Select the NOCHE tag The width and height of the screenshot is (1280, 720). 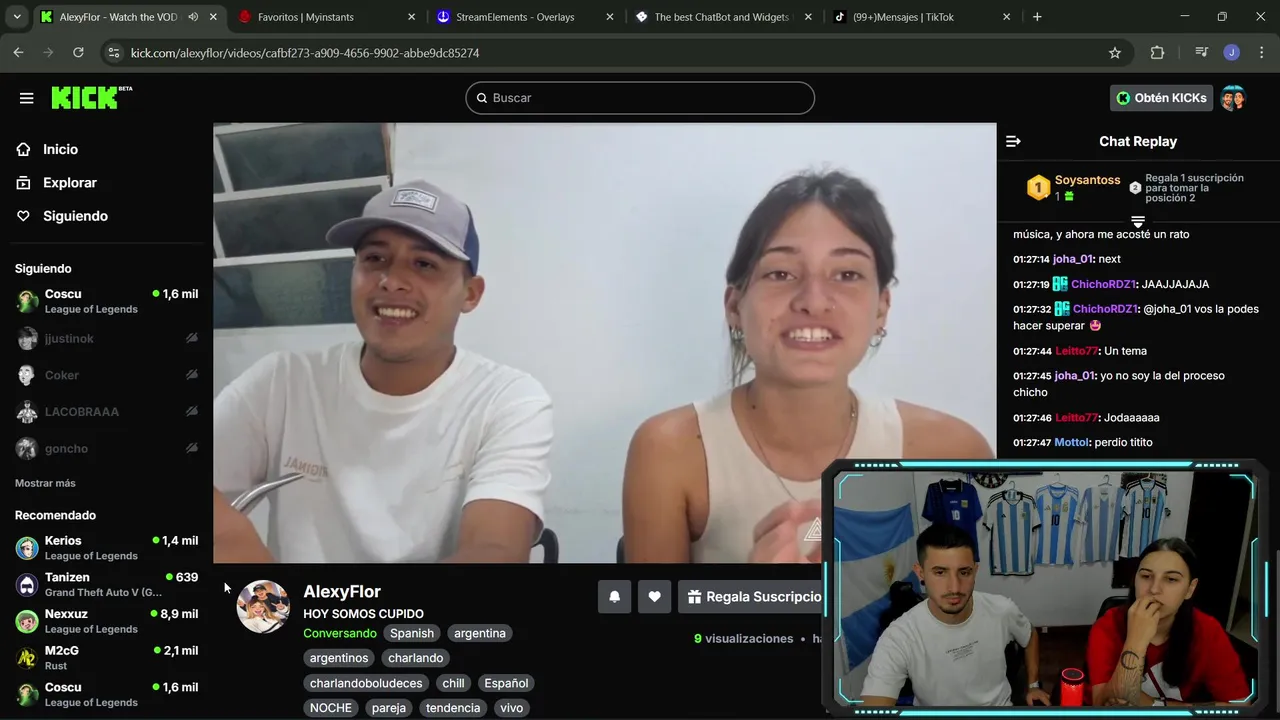tap(331, 708)
